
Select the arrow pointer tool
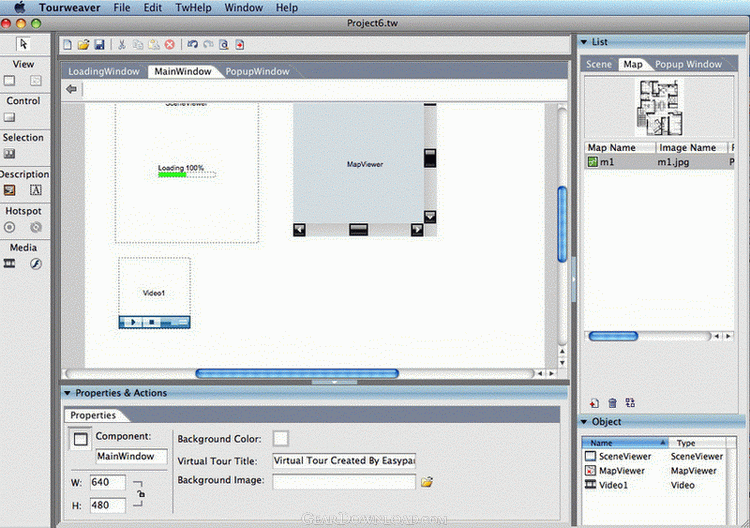22,44
